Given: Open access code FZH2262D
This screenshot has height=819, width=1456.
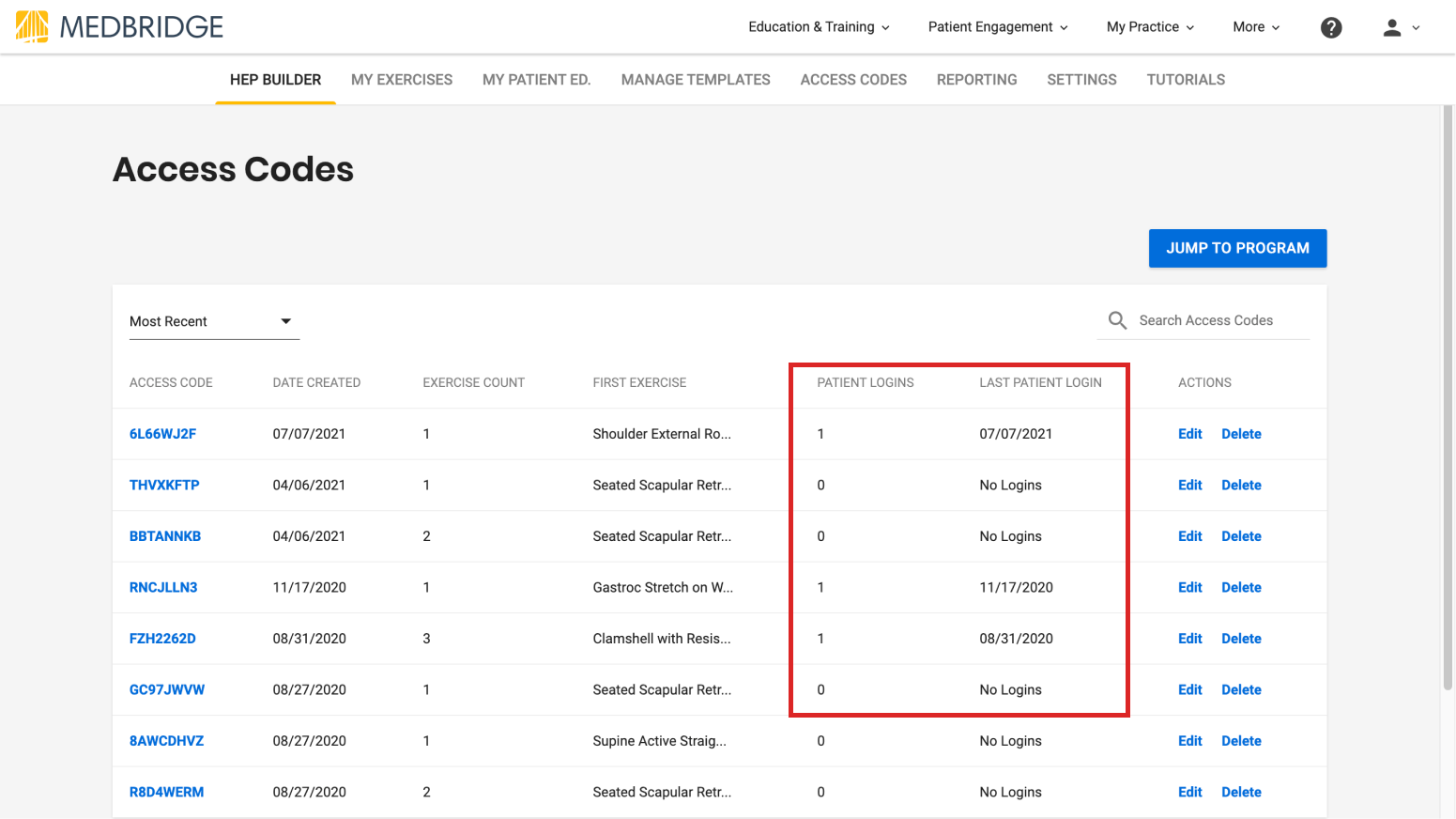Looking at the screenshot, I should coord(162,639).
